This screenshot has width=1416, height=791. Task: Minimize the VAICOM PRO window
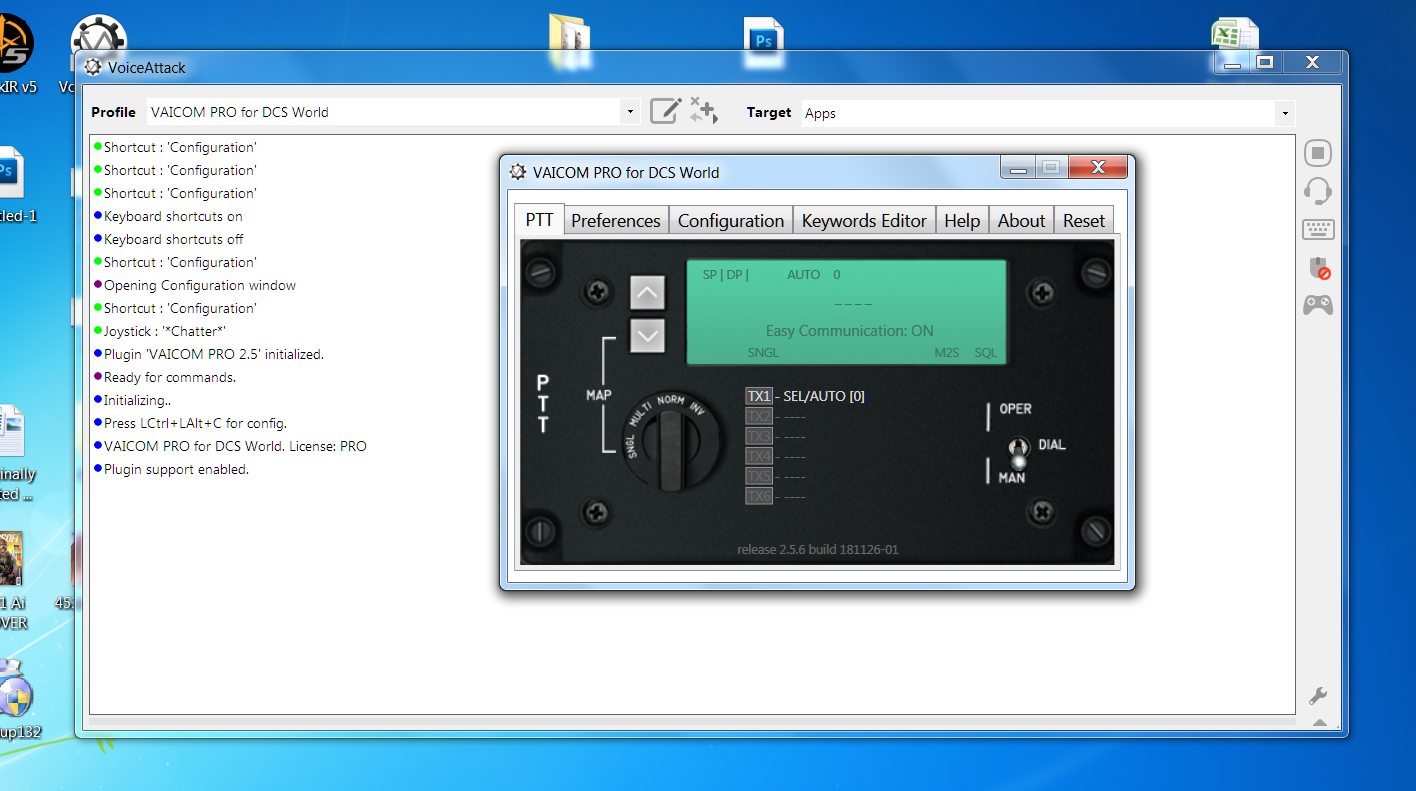click(1019, 168)
